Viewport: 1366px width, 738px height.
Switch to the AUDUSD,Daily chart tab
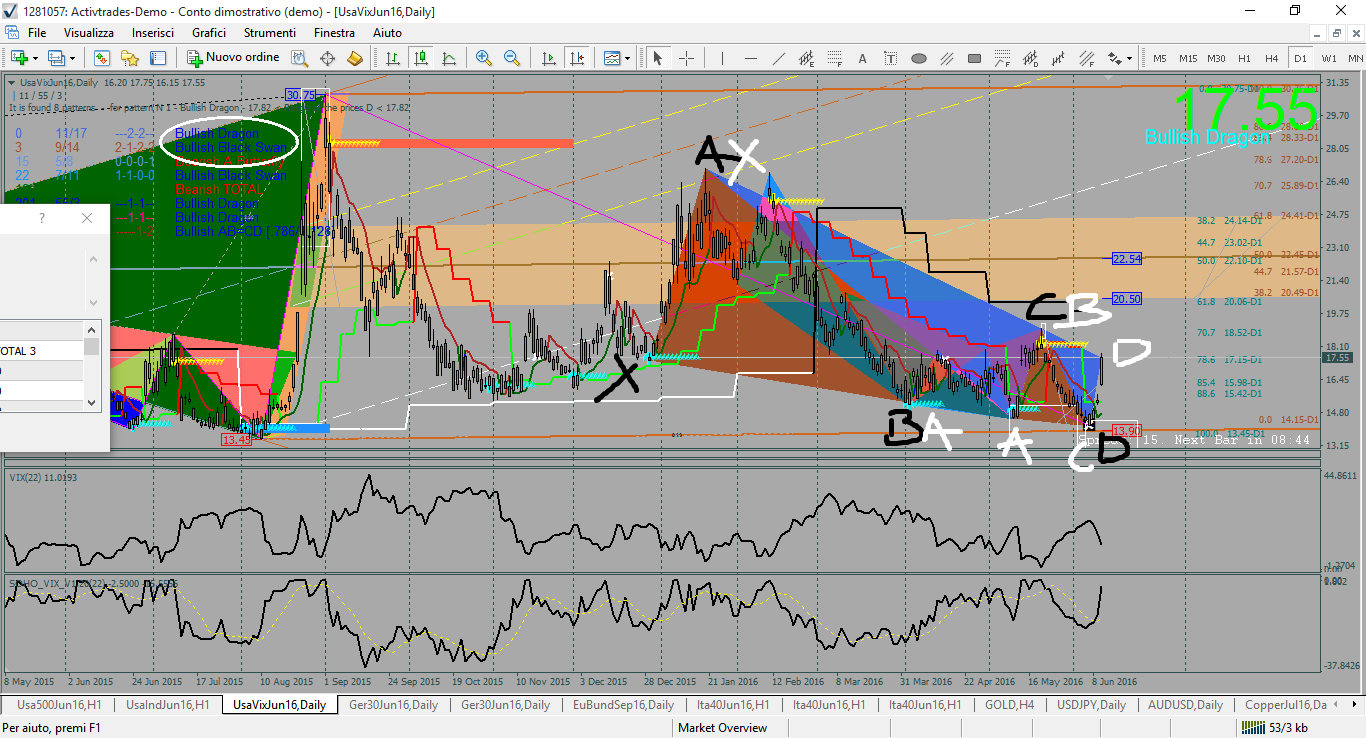tap(1185, 705)
